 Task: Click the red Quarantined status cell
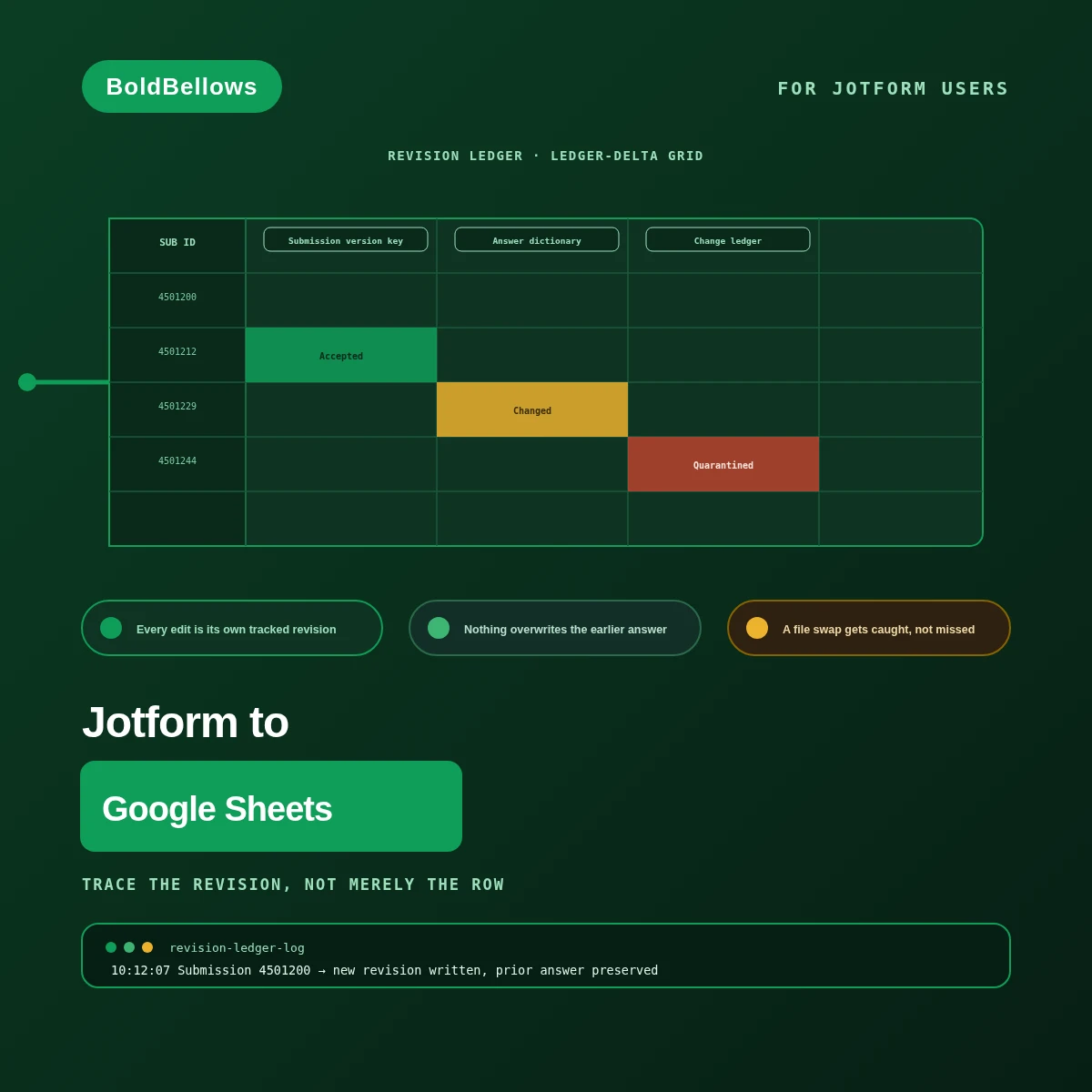point(723,464)
